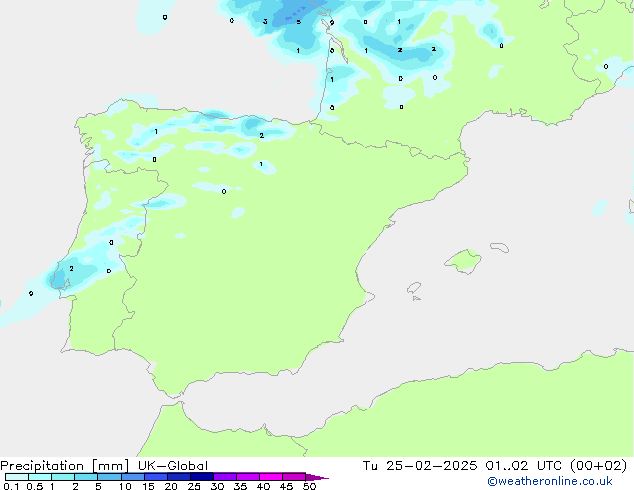Image resolution: width=634 pixels, height=490 pixels.
Task: Pick the 30–35 mm purple legend swatch
Action: pyautogui.click(x=225, y=477)
